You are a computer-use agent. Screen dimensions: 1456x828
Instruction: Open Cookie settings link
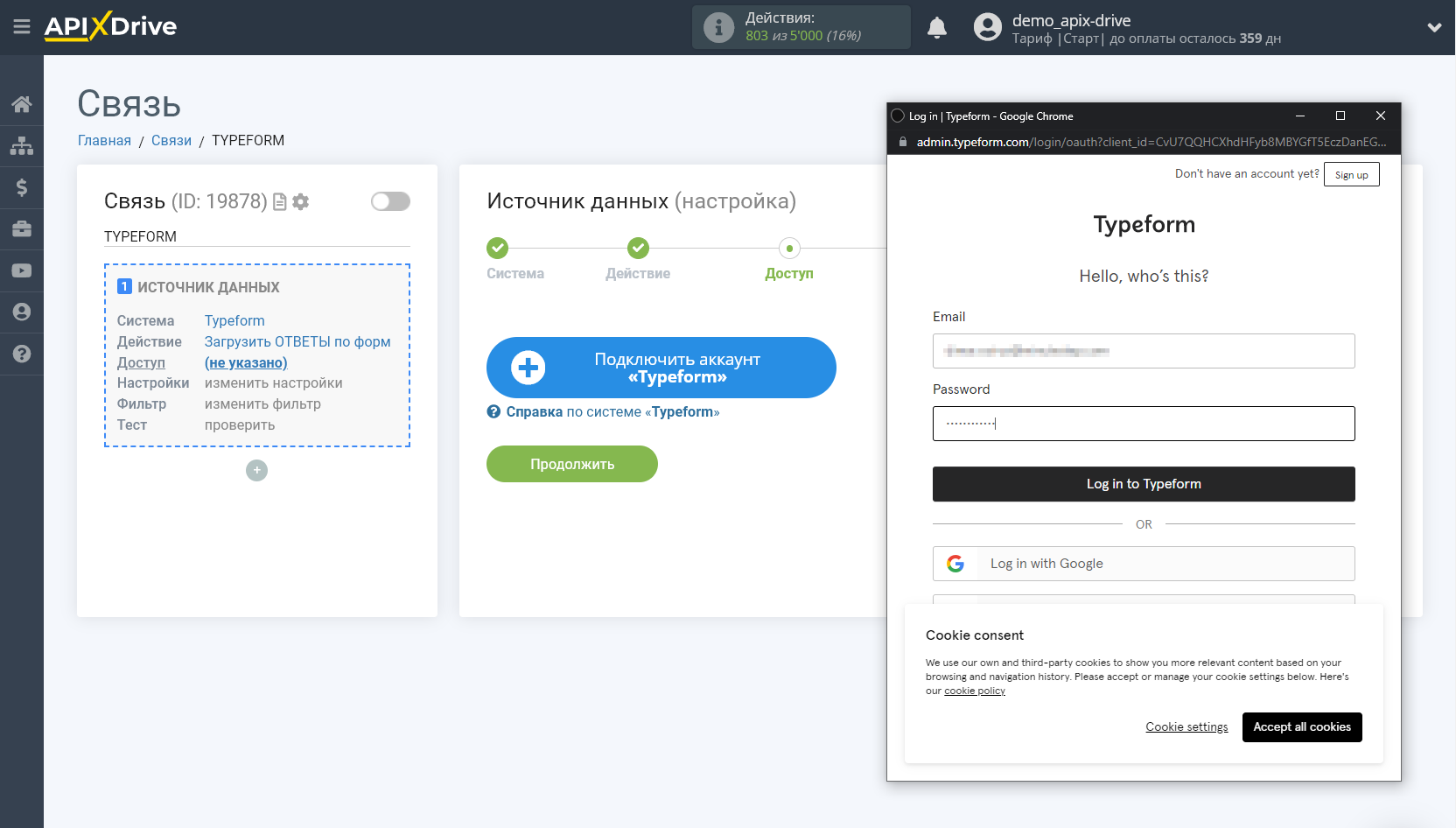[1186, 727]
